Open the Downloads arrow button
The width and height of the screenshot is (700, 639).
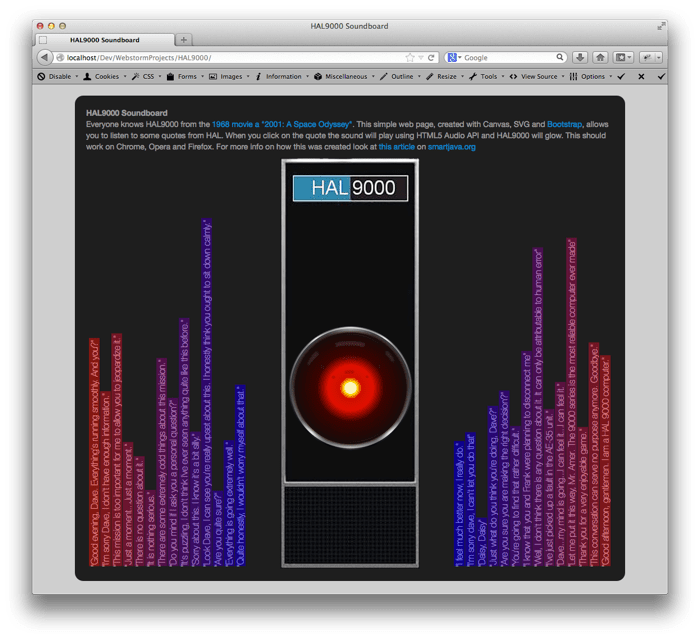click(x=580, y=57)
